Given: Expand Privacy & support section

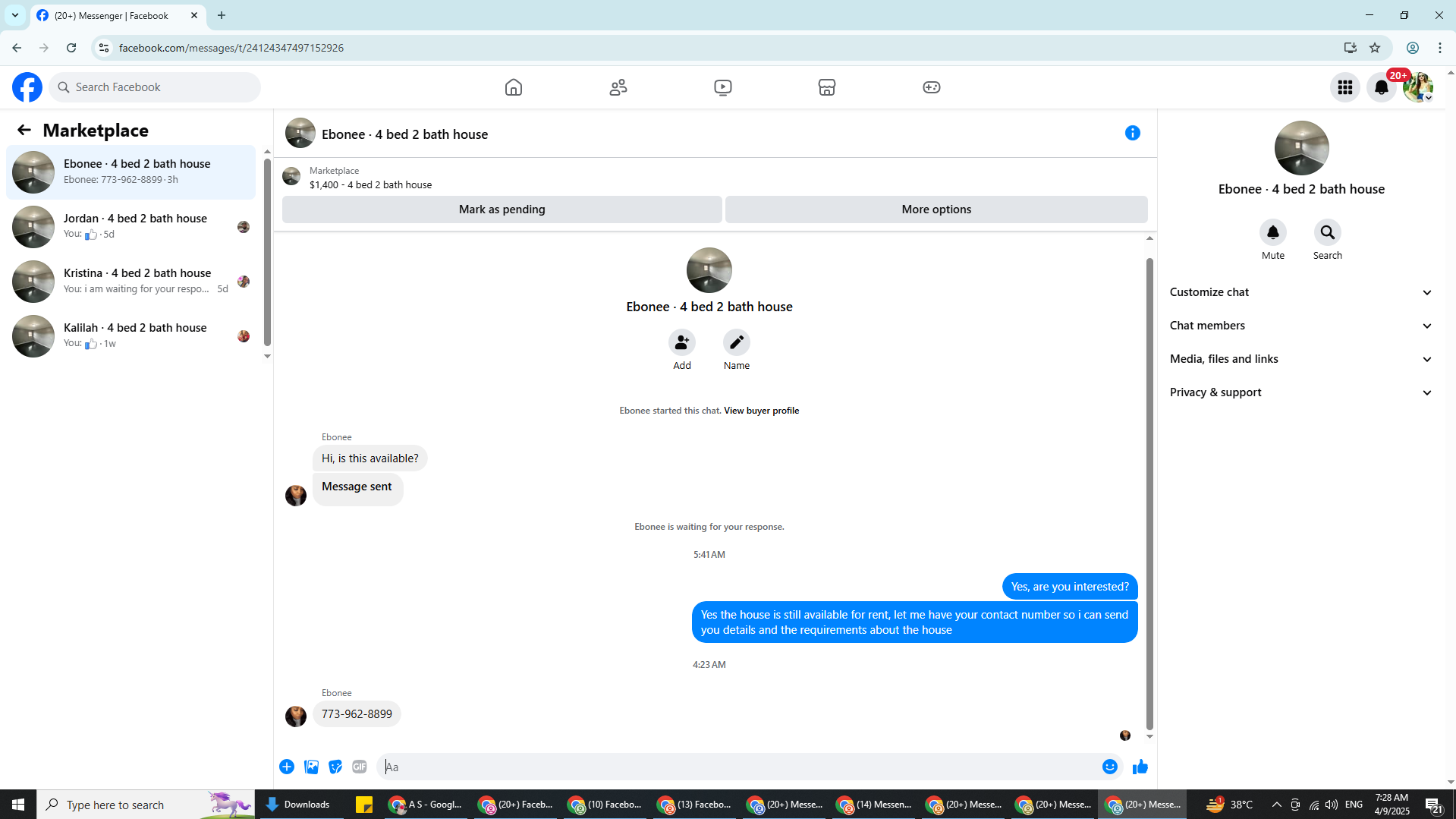Looking at the screenshot, I should tap(1302, 392).
